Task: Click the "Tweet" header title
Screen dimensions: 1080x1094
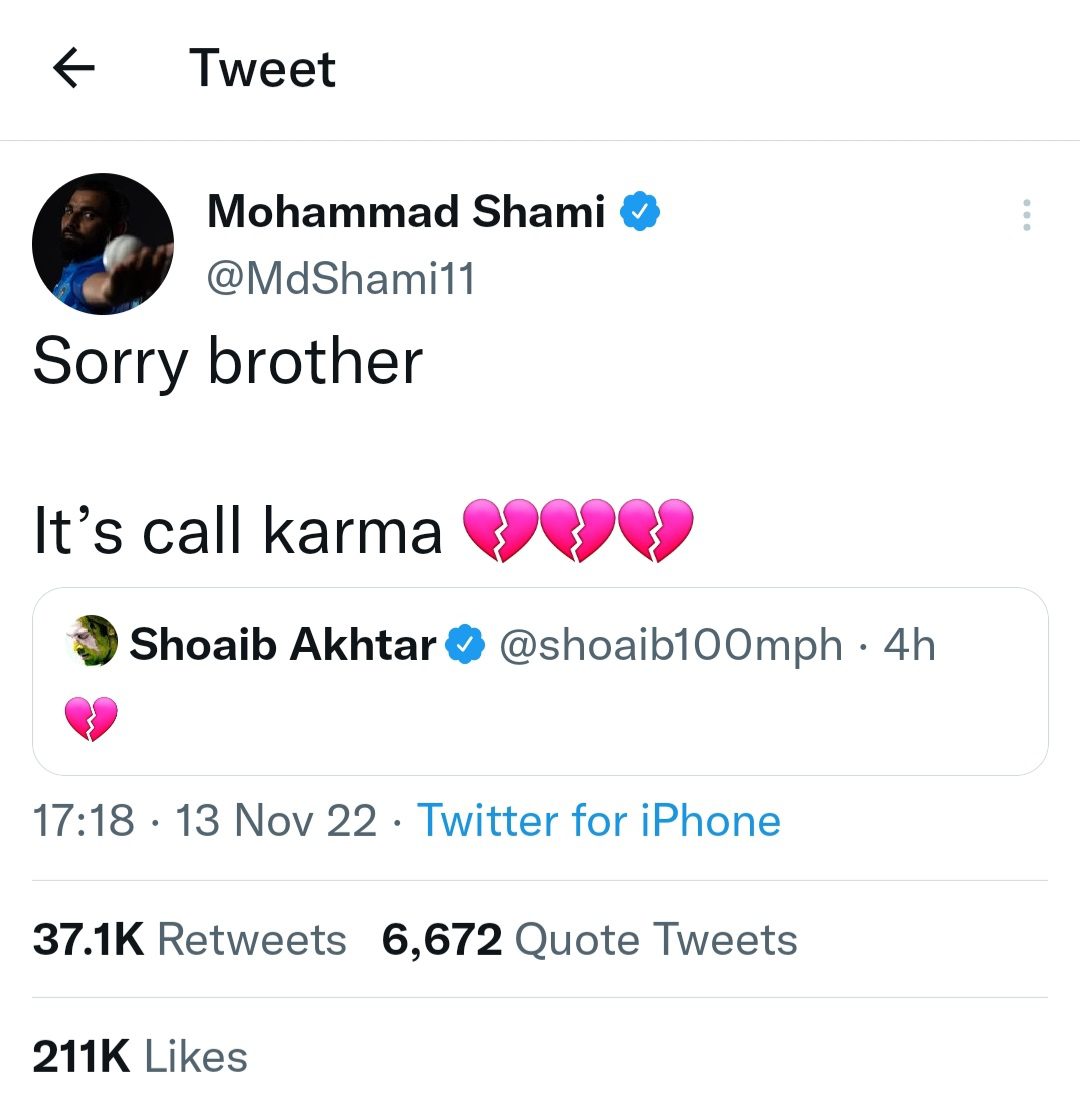Action: coord(263,68)
